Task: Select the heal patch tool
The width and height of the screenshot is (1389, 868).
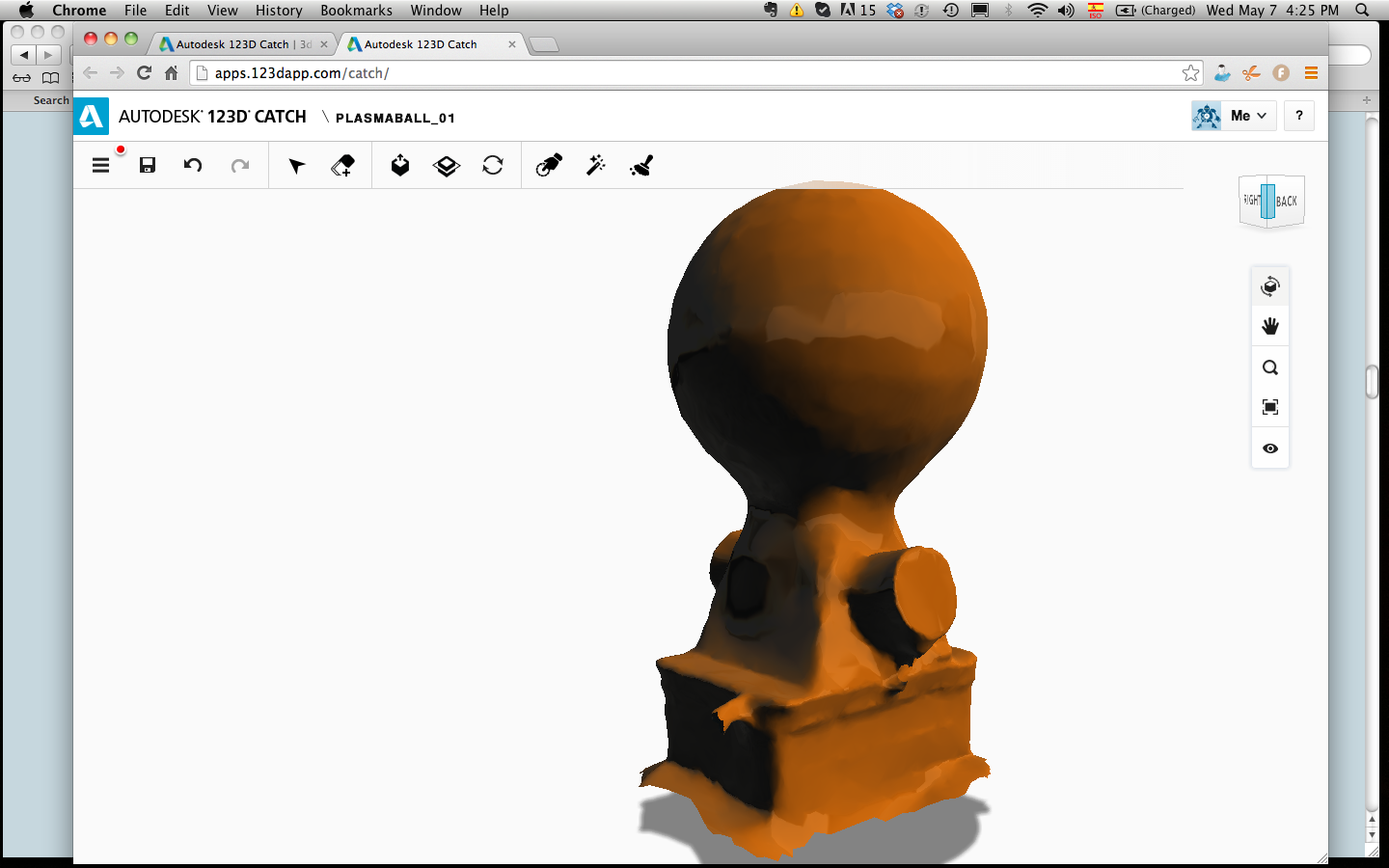Action: tap(549, 166)
